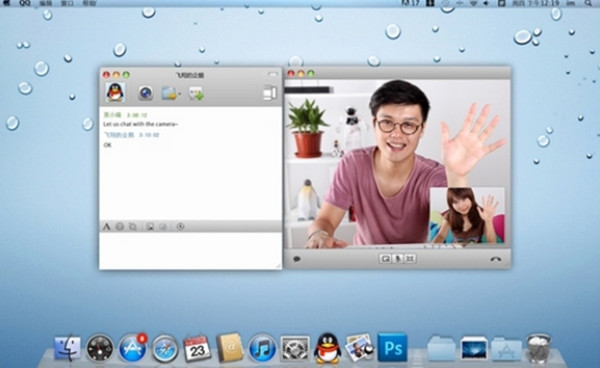Open text chat bubble icon in video window

297,259
